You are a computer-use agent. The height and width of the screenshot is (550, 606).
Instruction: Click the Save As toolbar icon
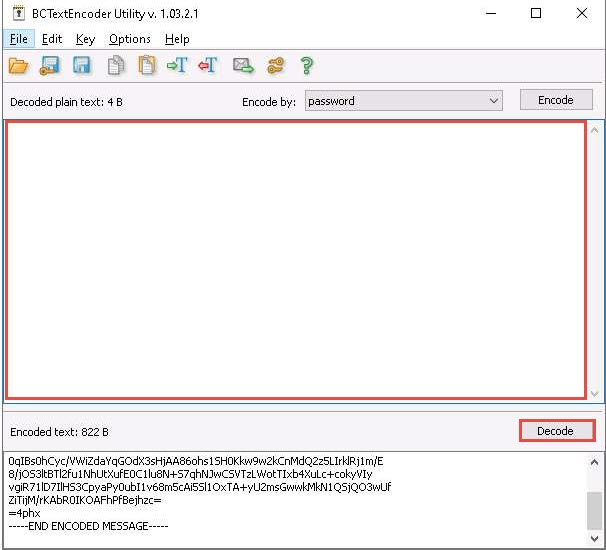point(50,66)
